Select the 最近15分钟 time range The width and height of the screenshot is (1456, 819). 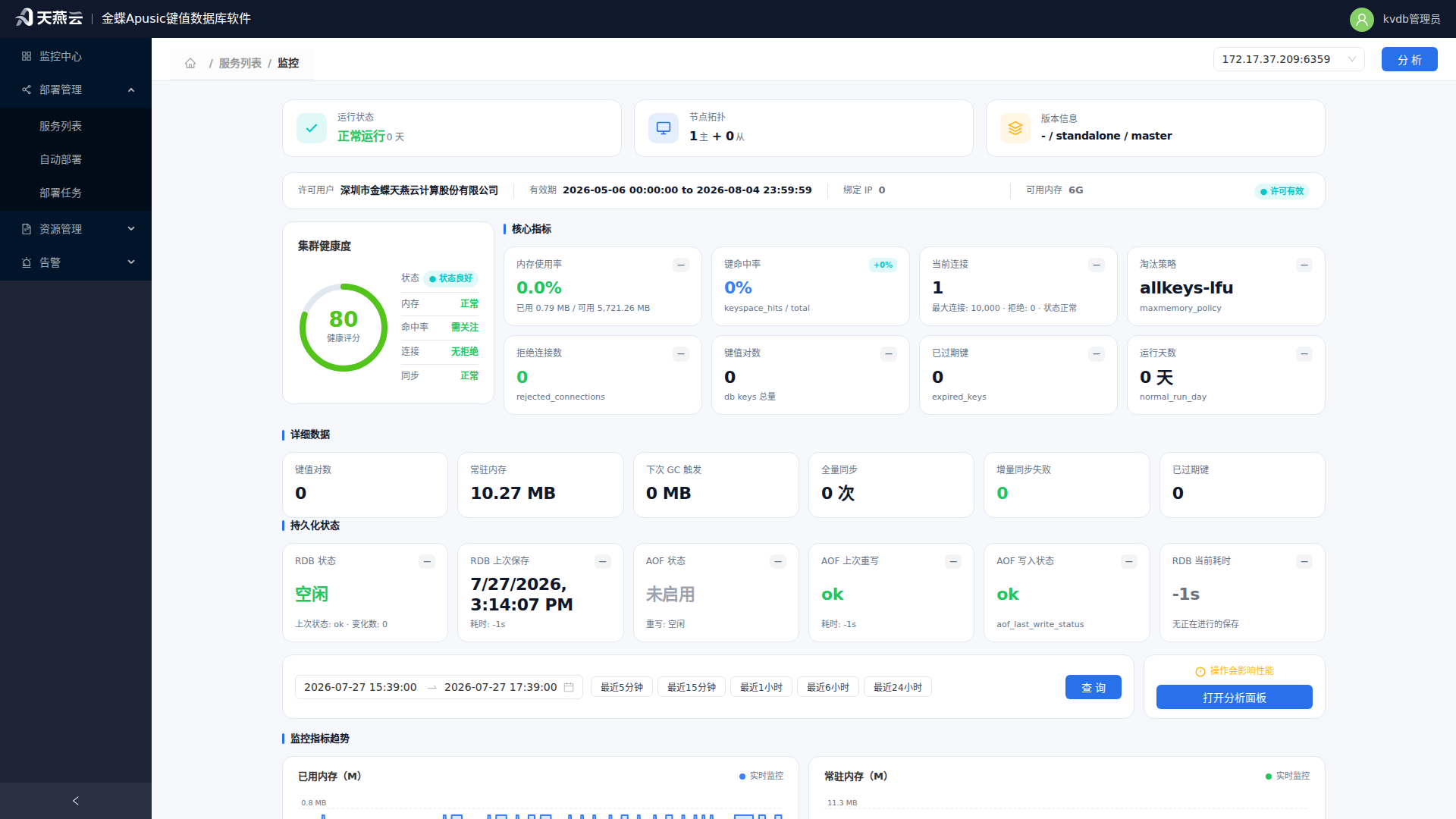[x=692, y=687]
